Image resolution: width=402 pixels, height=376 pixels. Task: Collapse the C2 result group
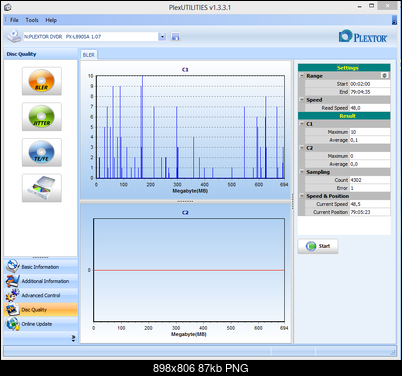(x=302, y=148)
